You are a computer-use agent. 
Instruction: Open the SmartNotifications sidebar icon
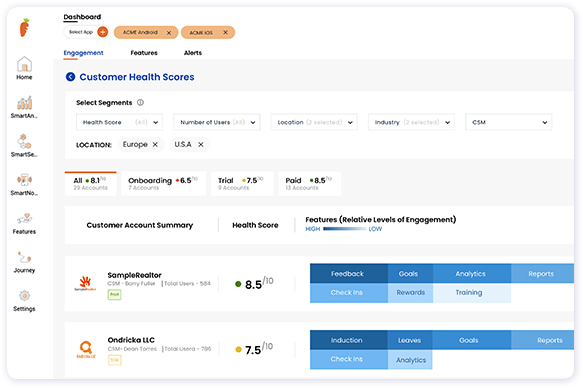point(24,180)
